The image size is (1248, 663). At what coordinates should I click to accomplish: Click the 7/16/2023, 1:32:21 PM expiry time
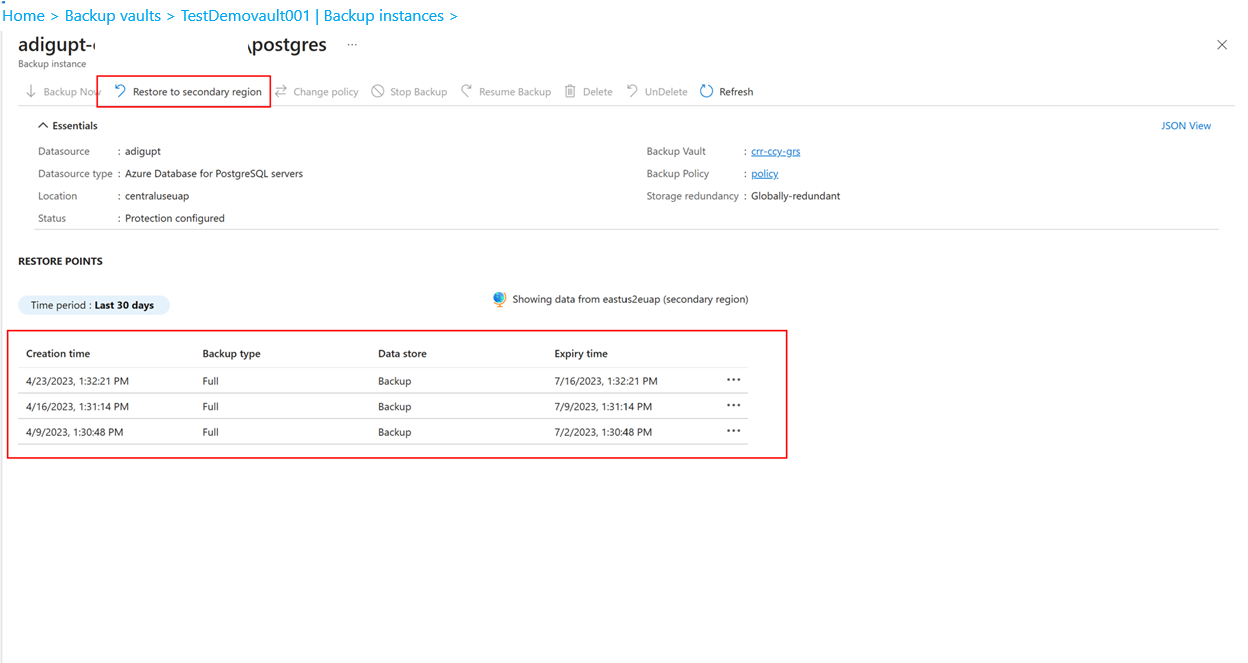coord(606,381)
